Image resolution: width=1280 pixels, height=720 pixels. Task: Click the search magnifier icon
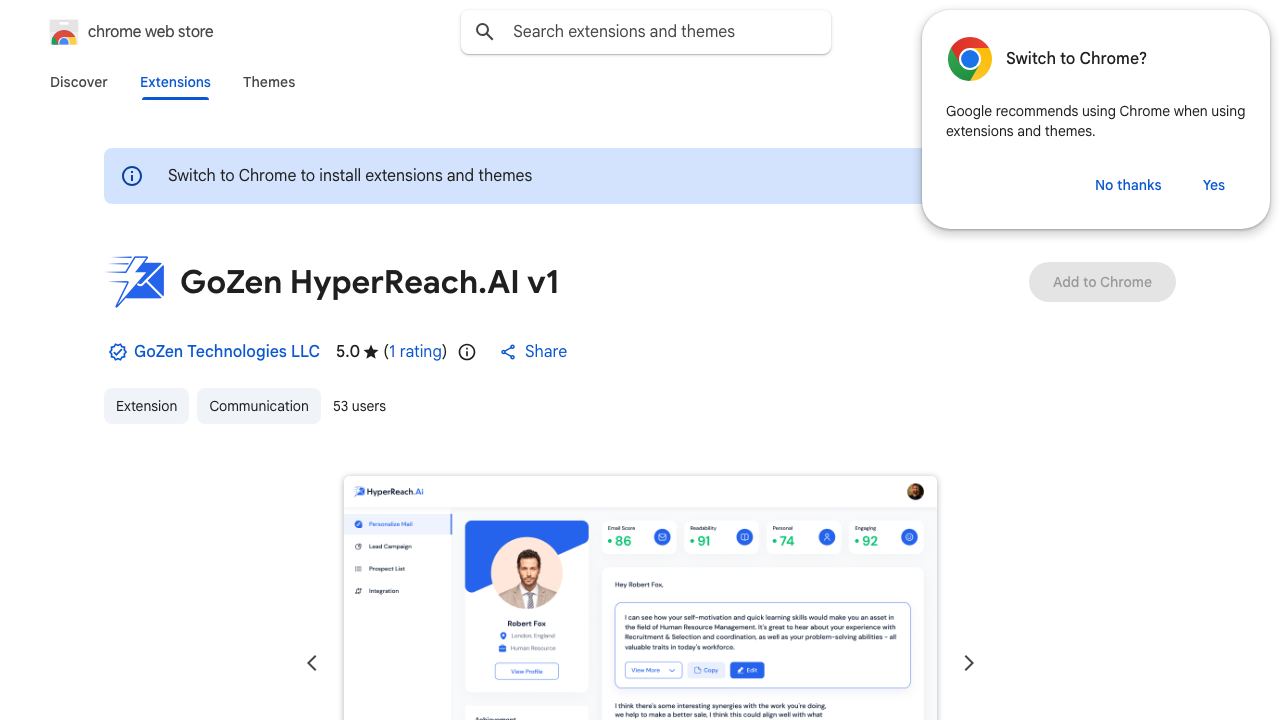pos(485,32)
